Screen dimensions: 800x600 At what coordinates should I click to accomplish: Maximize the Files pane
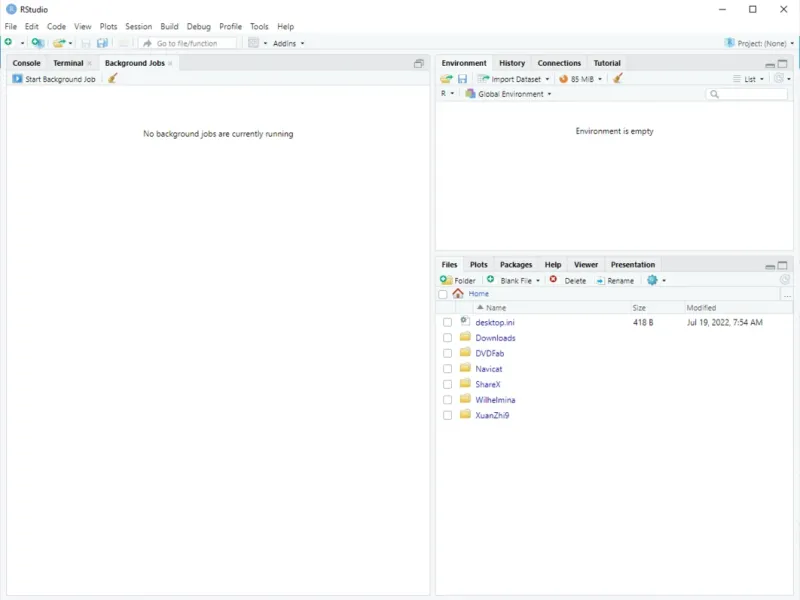(x=782, y=265)
